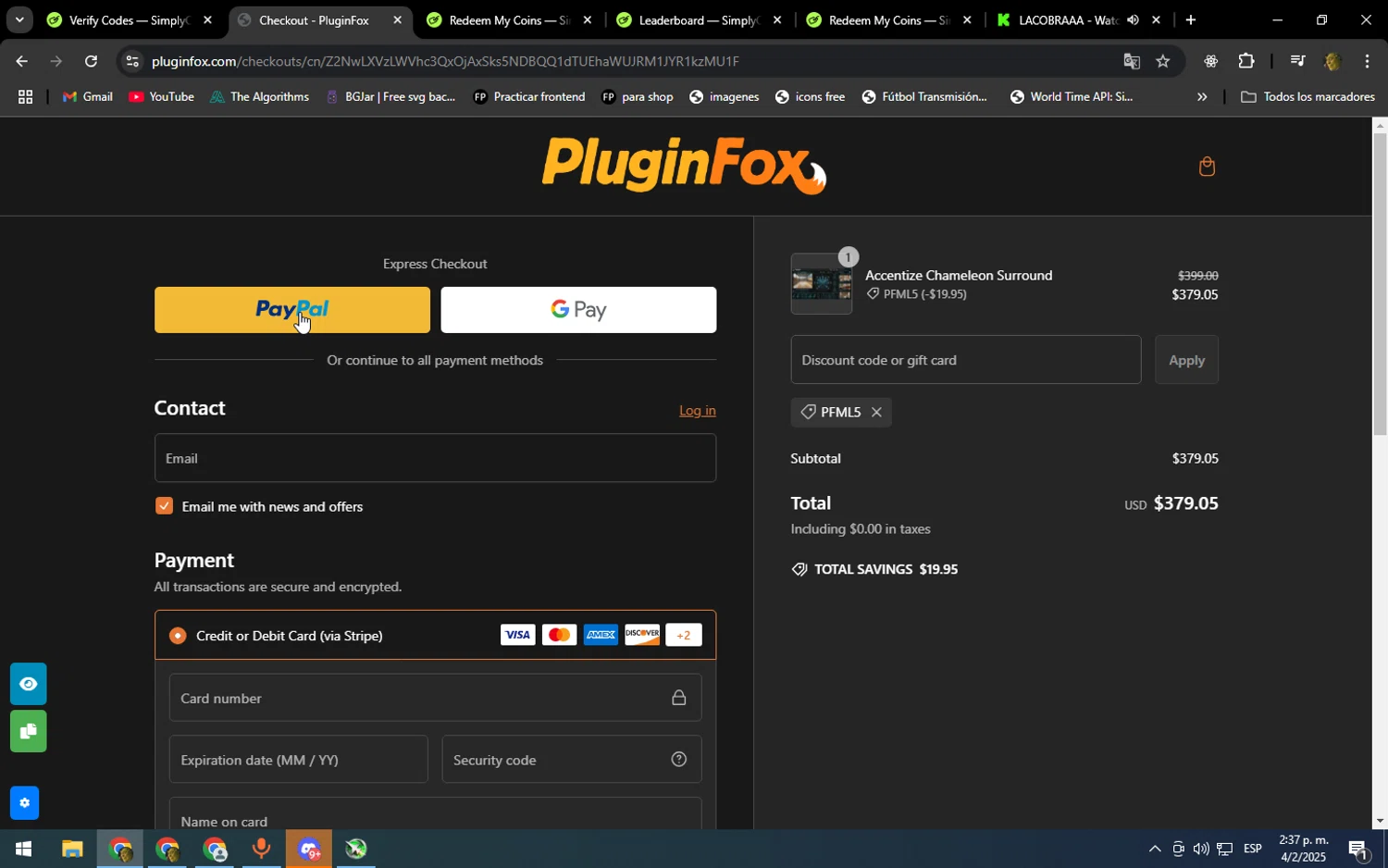Expand the hidden bookmarks overflow chevron
The width and height of the screenshot is (1388, 868).
[1202, 97]
